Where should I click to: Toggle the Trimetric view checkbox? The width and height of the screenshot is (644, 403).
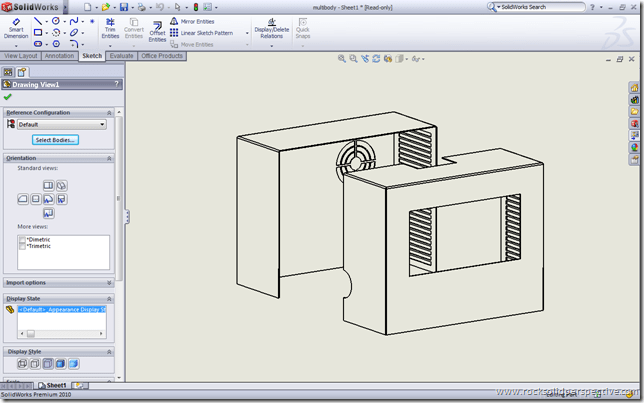pos(22,246)
